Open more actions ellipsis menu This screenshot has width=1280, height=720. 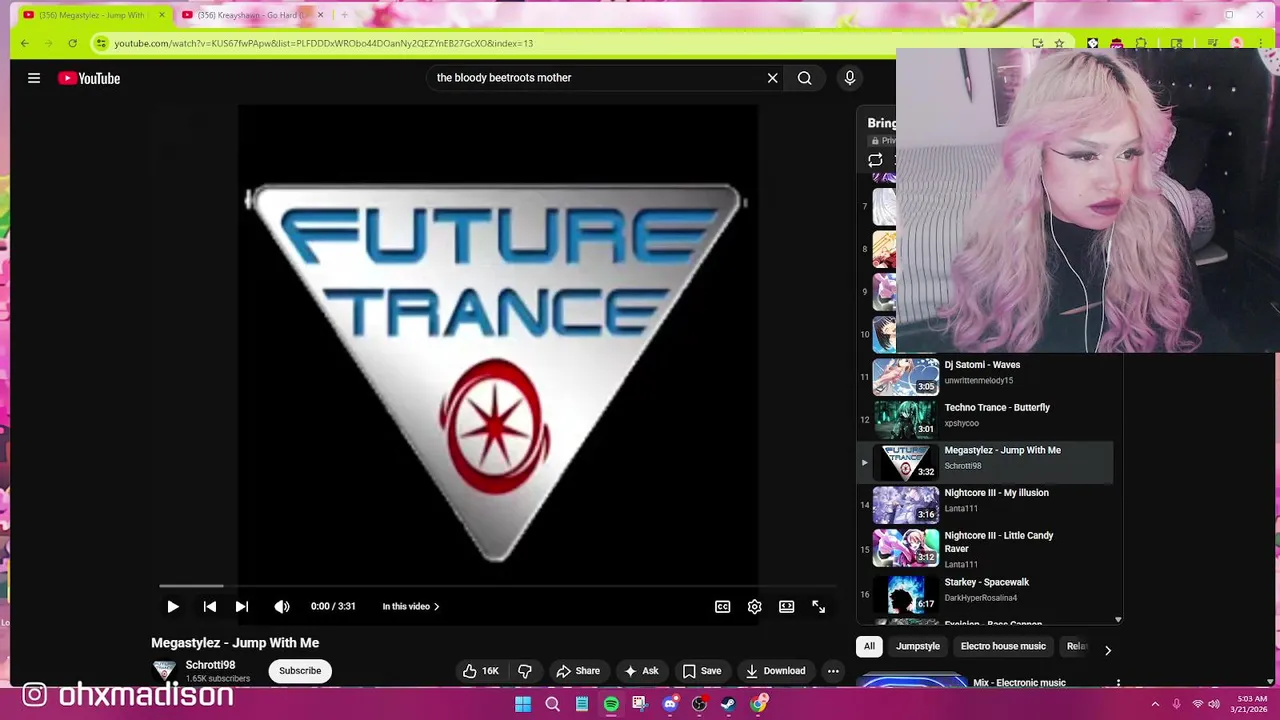833,671
